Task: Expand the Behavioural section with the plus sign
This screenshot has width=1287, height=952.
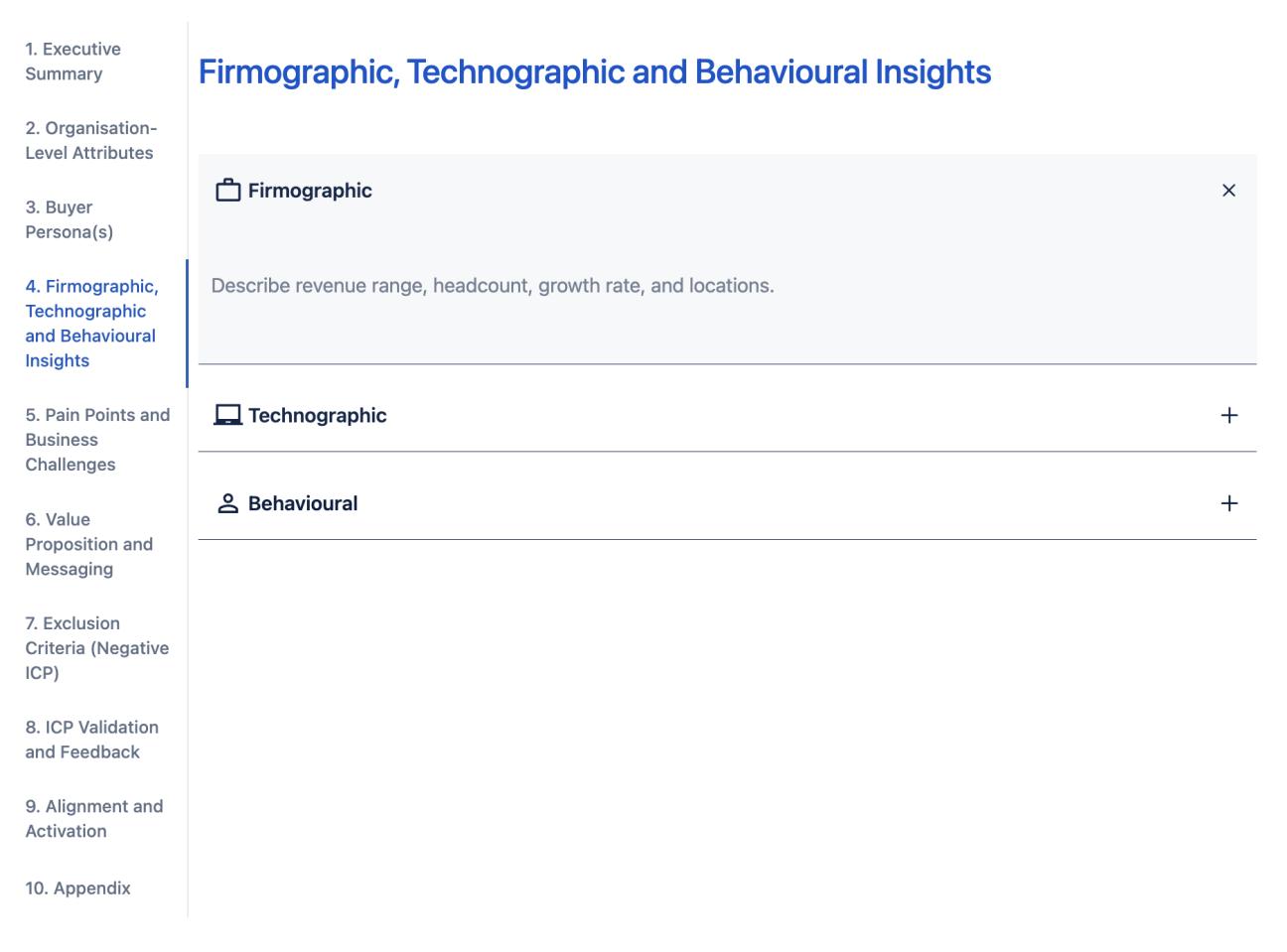Action: [x=1229, y=502]
